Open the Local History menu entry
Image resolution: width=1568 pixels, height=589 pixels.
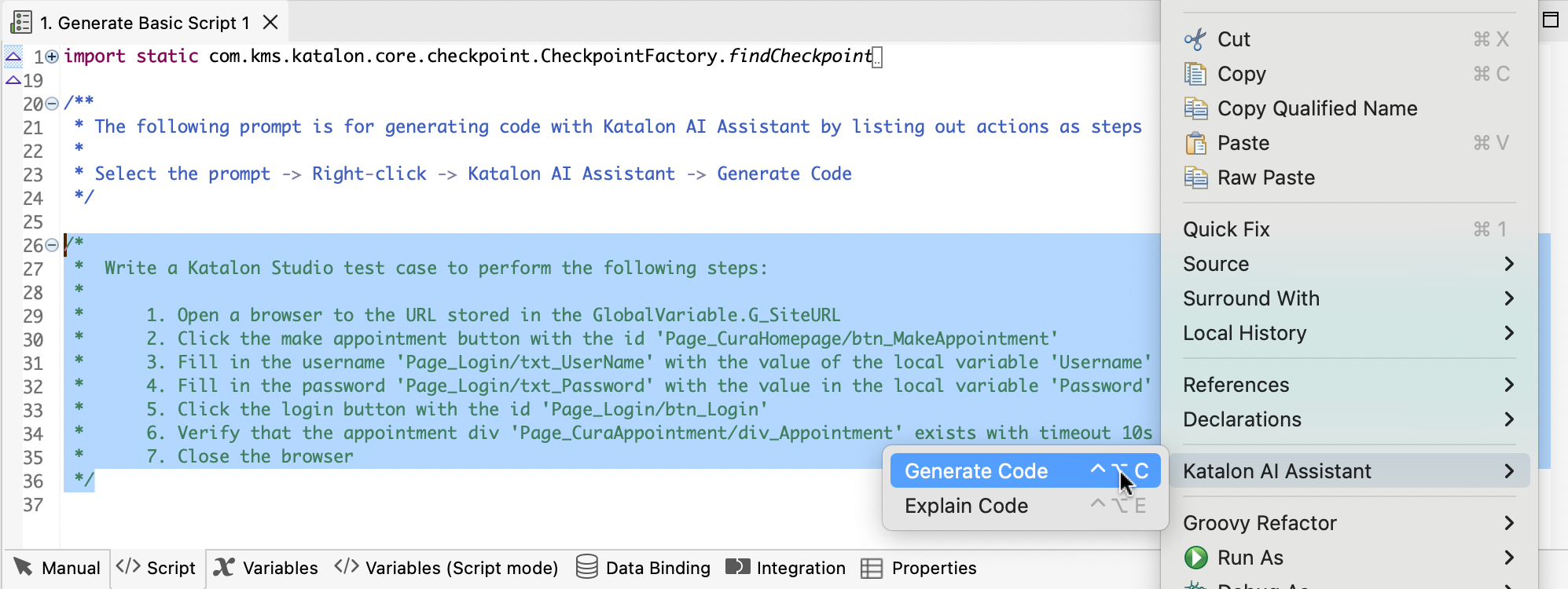(1349, 333)
